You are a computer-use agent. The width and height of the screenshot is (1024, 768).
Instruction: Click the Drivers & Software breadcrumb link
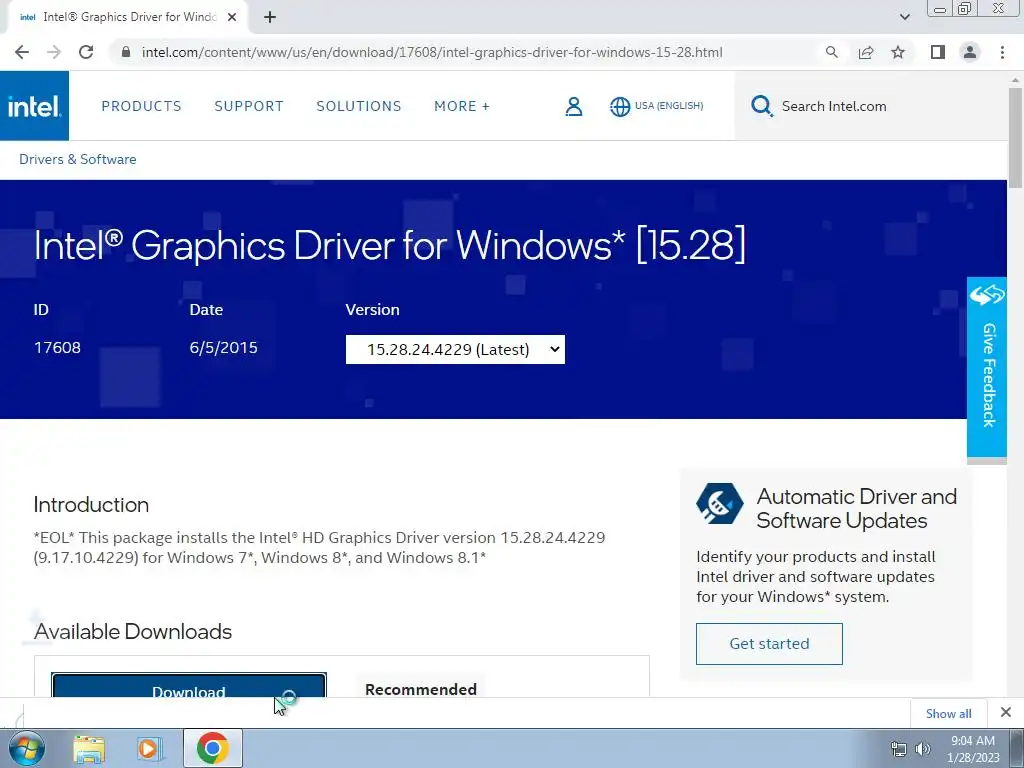coord(78,159)
